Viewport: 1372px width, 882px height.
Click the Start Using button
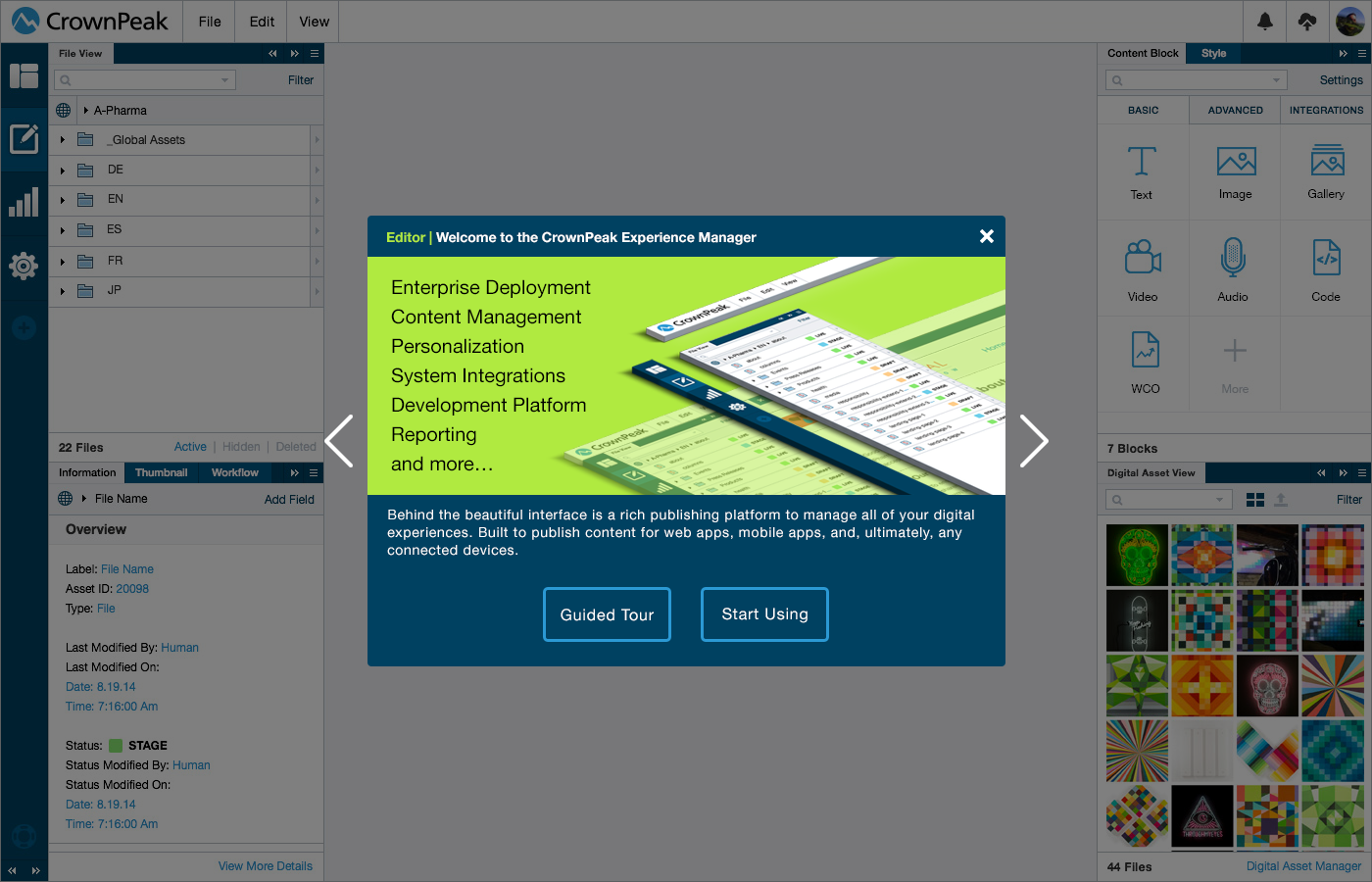(x=764, y=614)
